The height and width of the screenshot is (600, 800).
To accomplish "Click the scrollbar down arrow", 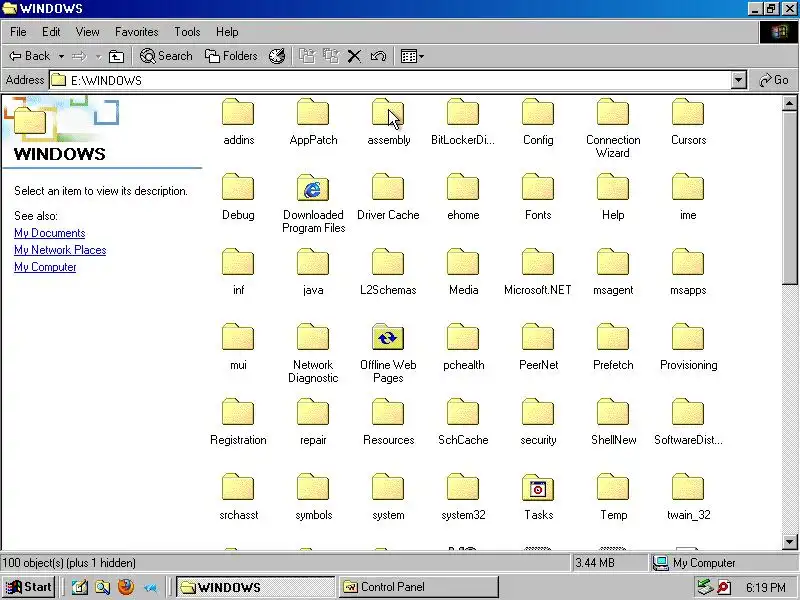I will [x=789, y=542].
